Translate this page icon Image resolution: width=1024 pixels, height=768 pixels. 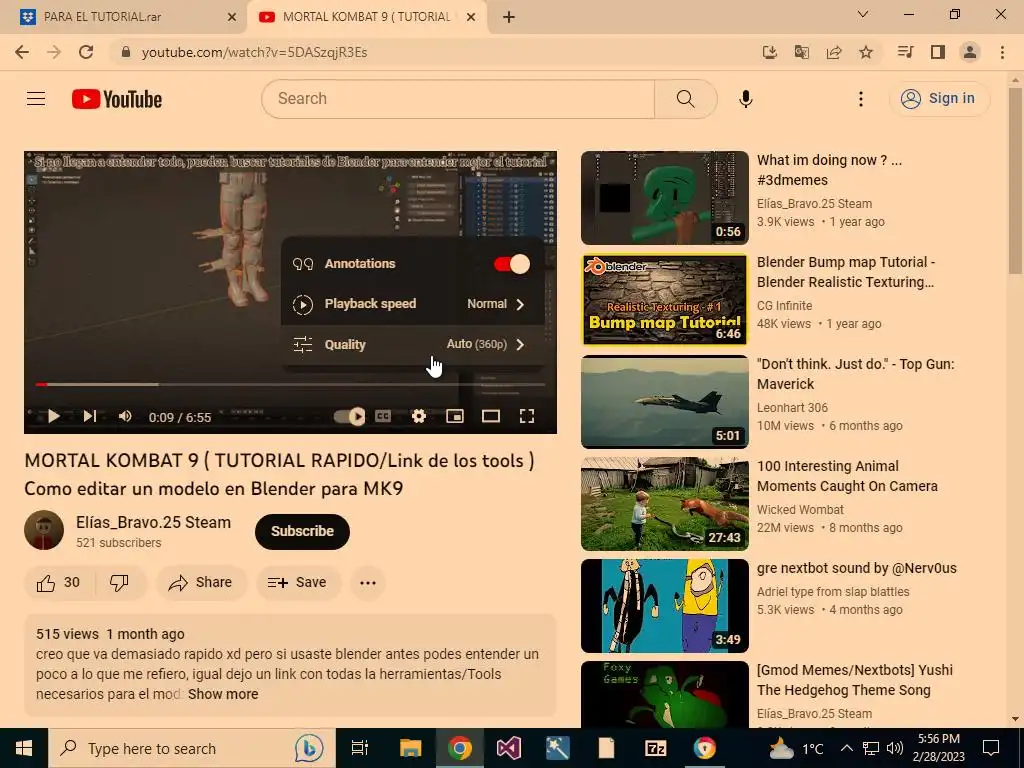(x=802, y=52)
